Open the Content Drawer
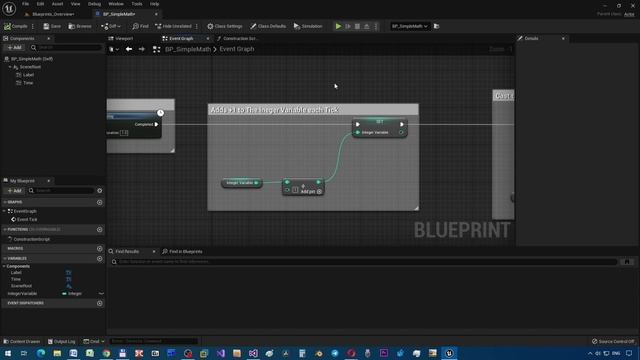Image resolution: width=640 pixels, height=360 pixels. pyautogui.click(x=22, y=341)
